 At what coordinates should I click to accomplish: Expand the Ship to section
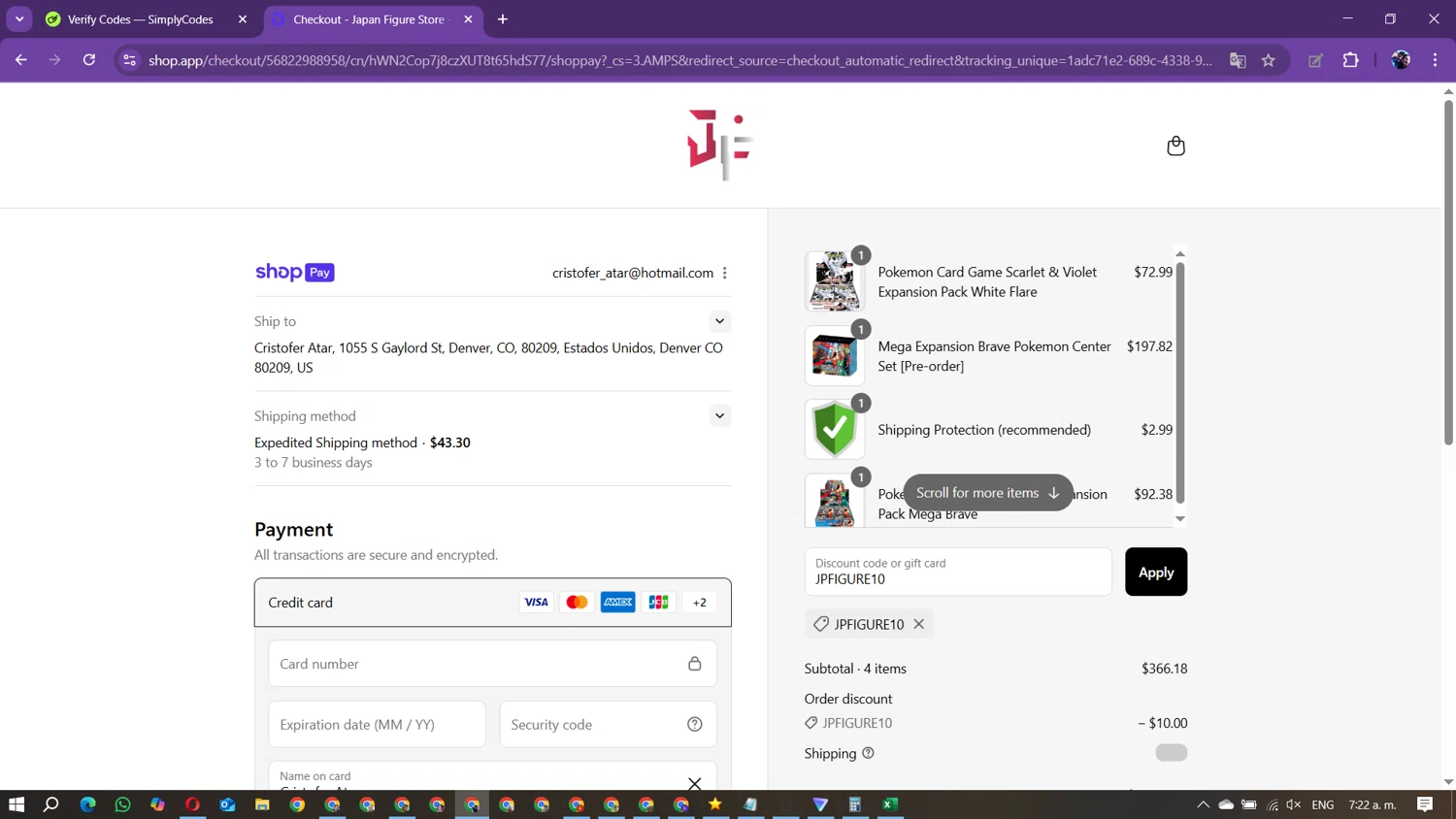(x=719, y=321)
